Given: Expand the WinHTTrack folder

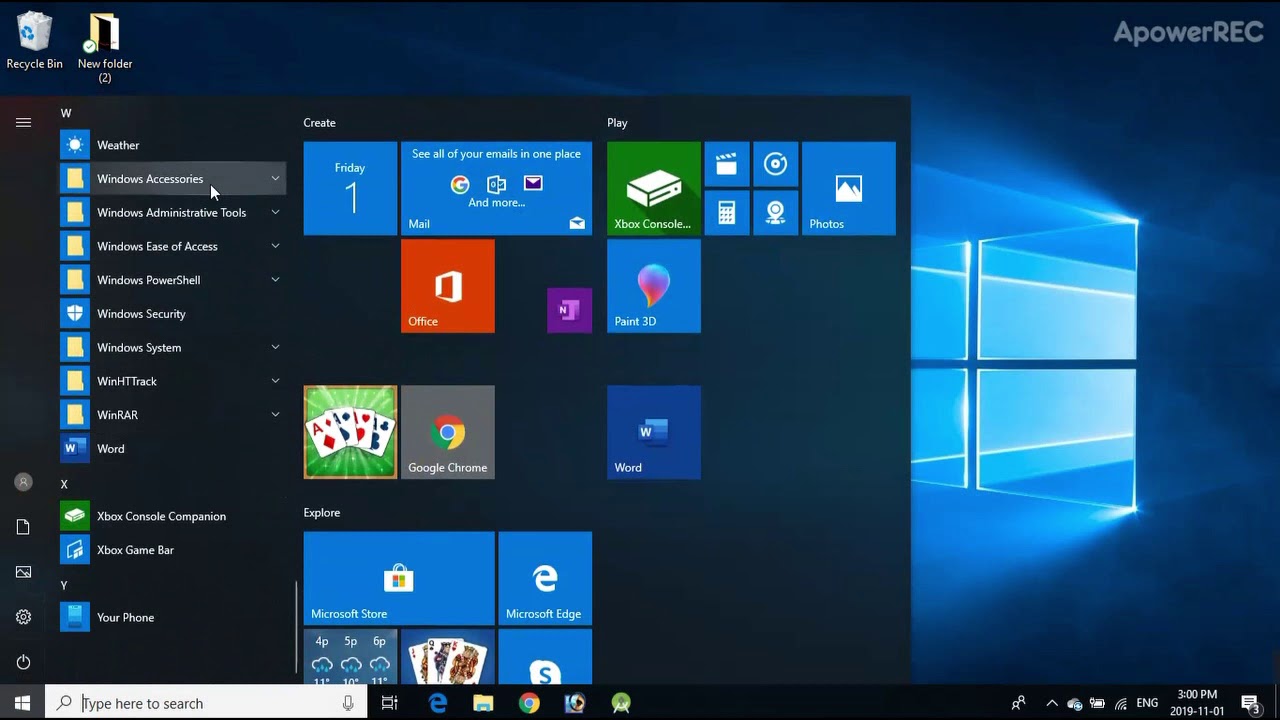Looking at the screenshot, I should pyautogui.click(x=173, y=381).
